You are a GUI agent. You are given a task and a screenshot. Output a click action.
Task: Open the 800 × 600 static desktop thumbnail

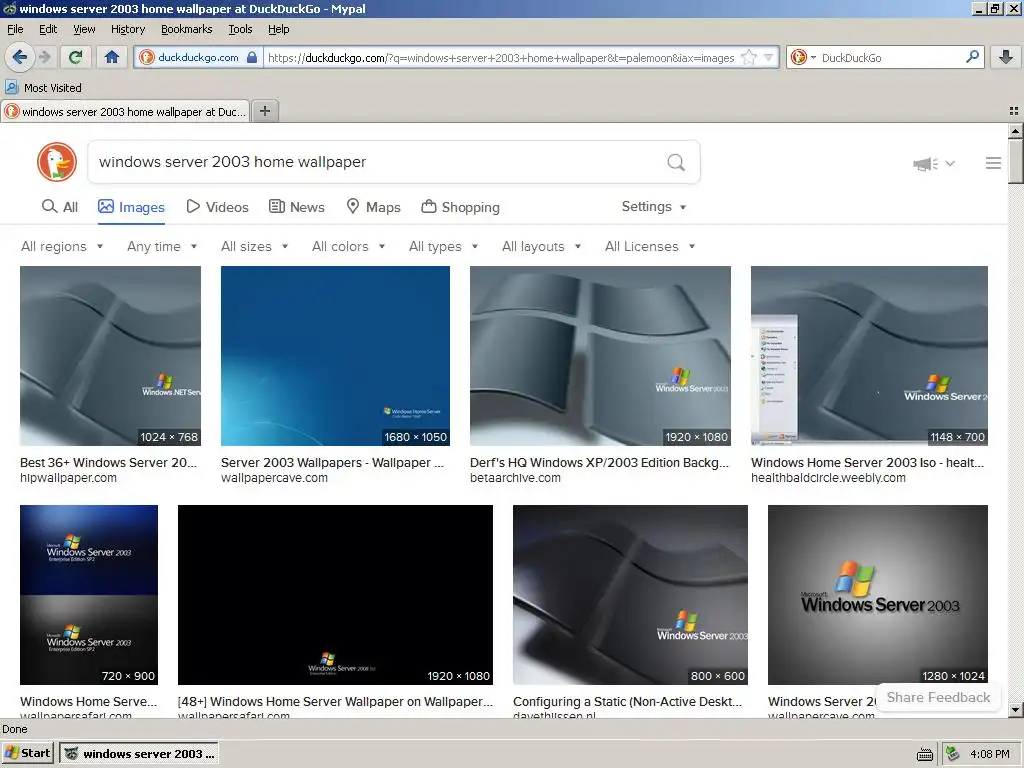pyautogui.click(x=630, y=595)
